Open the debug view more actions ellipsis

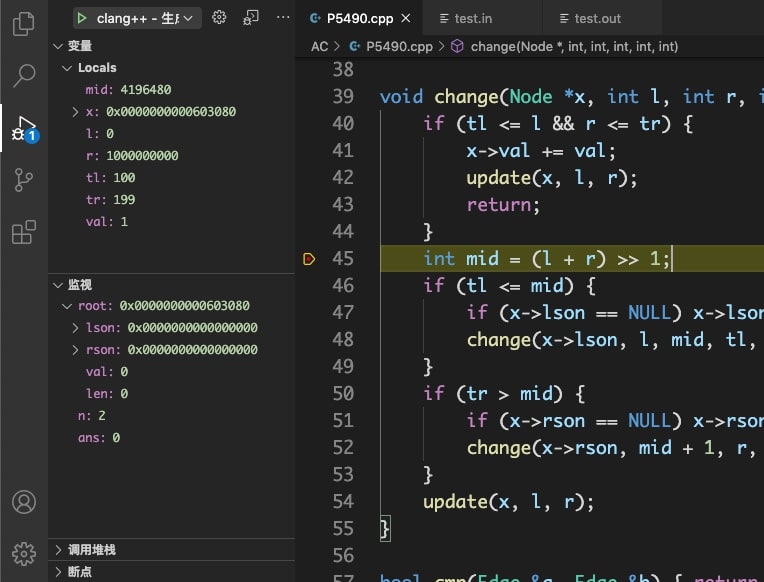(283, 18)
